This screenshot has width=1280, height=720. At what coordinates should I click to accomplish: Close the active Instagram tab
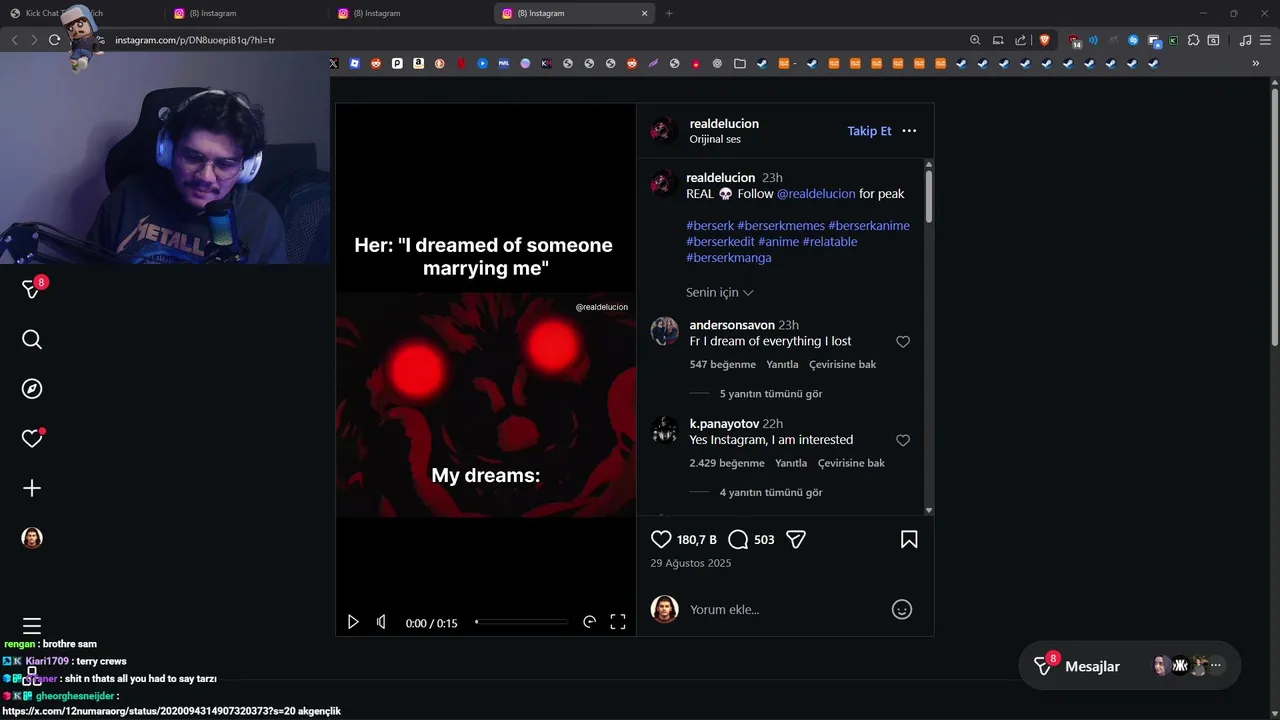pos(645,13)
